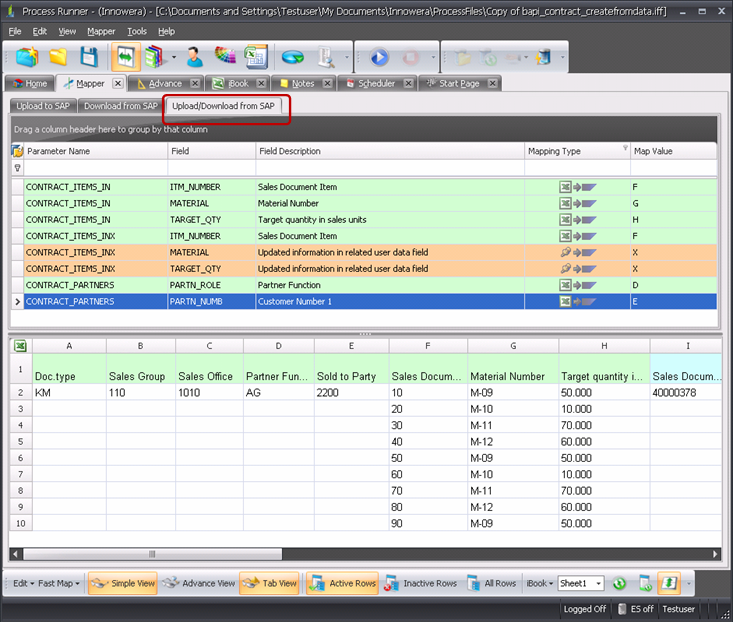
Task: Click the Open folder toolbar icon
Action: click(58, 57)
